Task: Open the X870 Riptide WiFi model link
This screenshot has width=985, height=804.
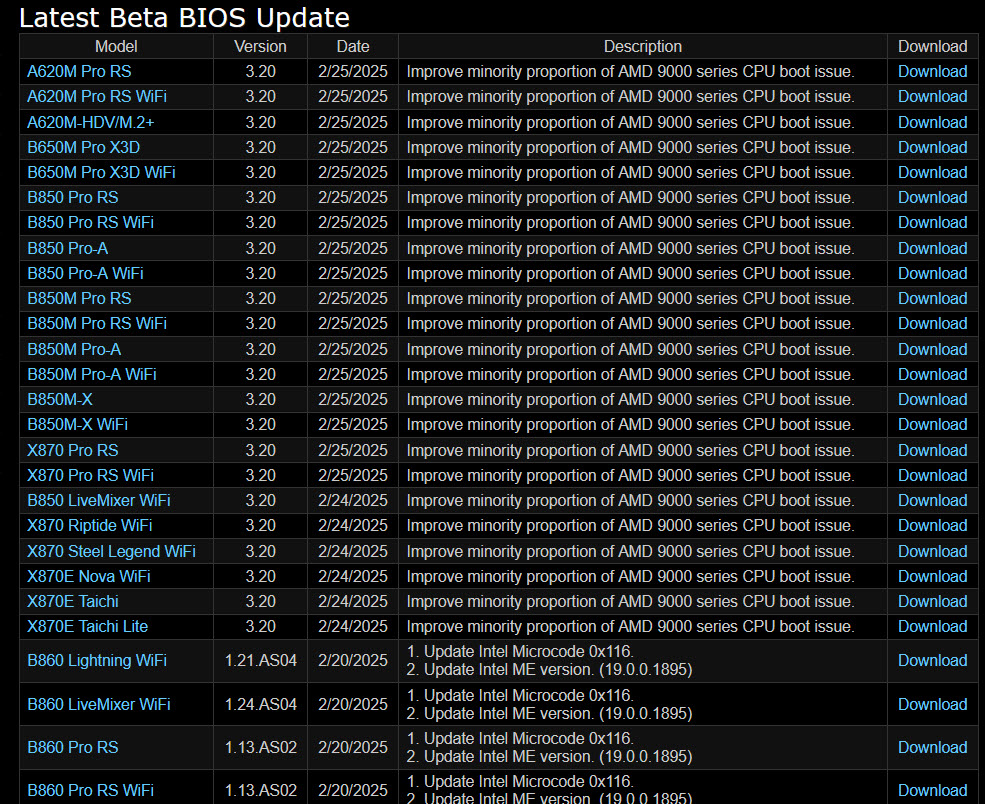Action: click(90, 526)
